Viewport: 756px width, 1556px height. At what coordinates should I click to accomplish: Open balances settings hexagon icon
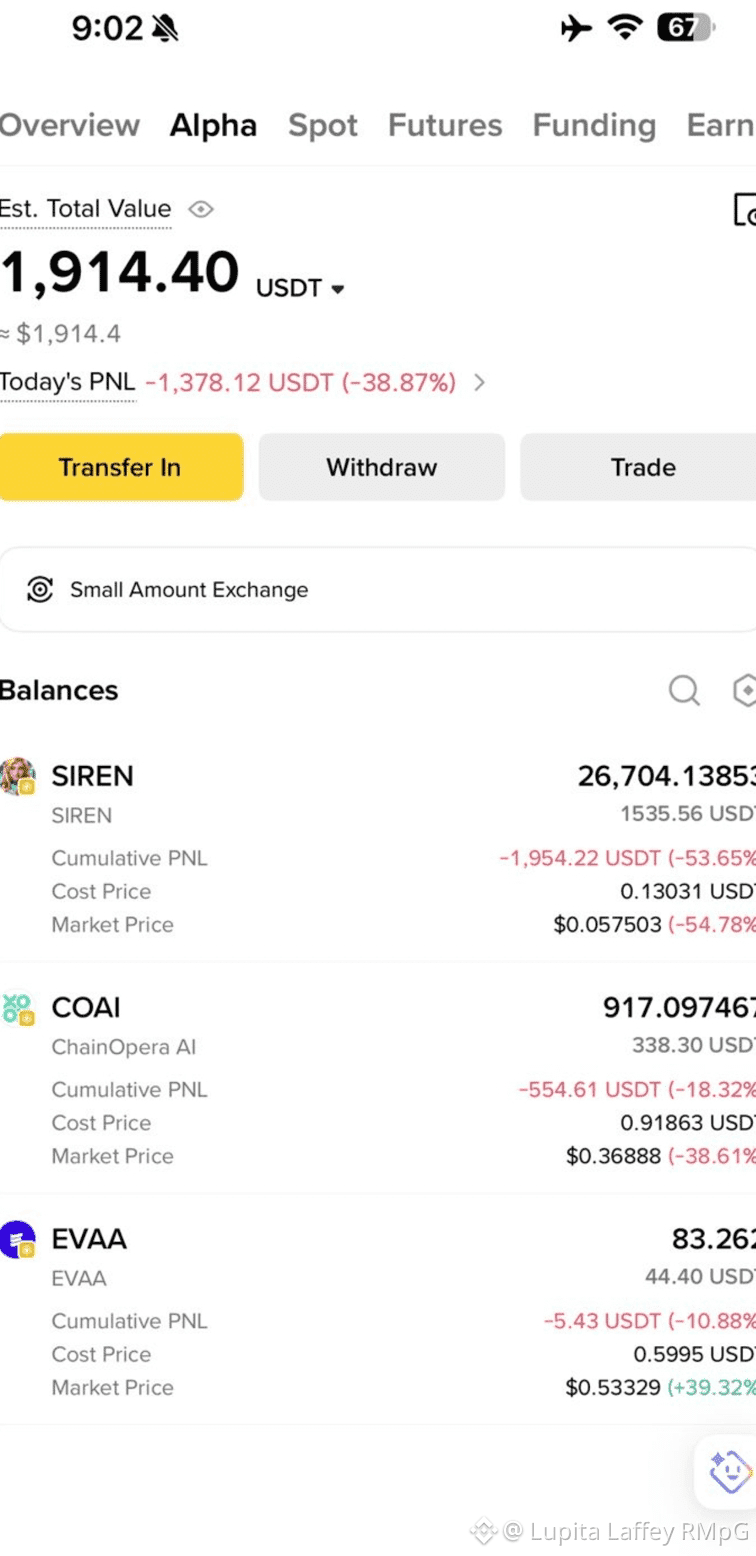coord(744,690)
